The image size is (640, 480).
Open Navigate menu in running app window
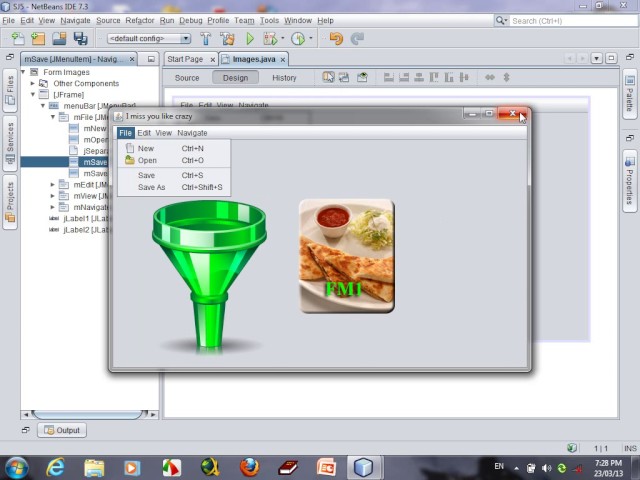tap(192, 133)
